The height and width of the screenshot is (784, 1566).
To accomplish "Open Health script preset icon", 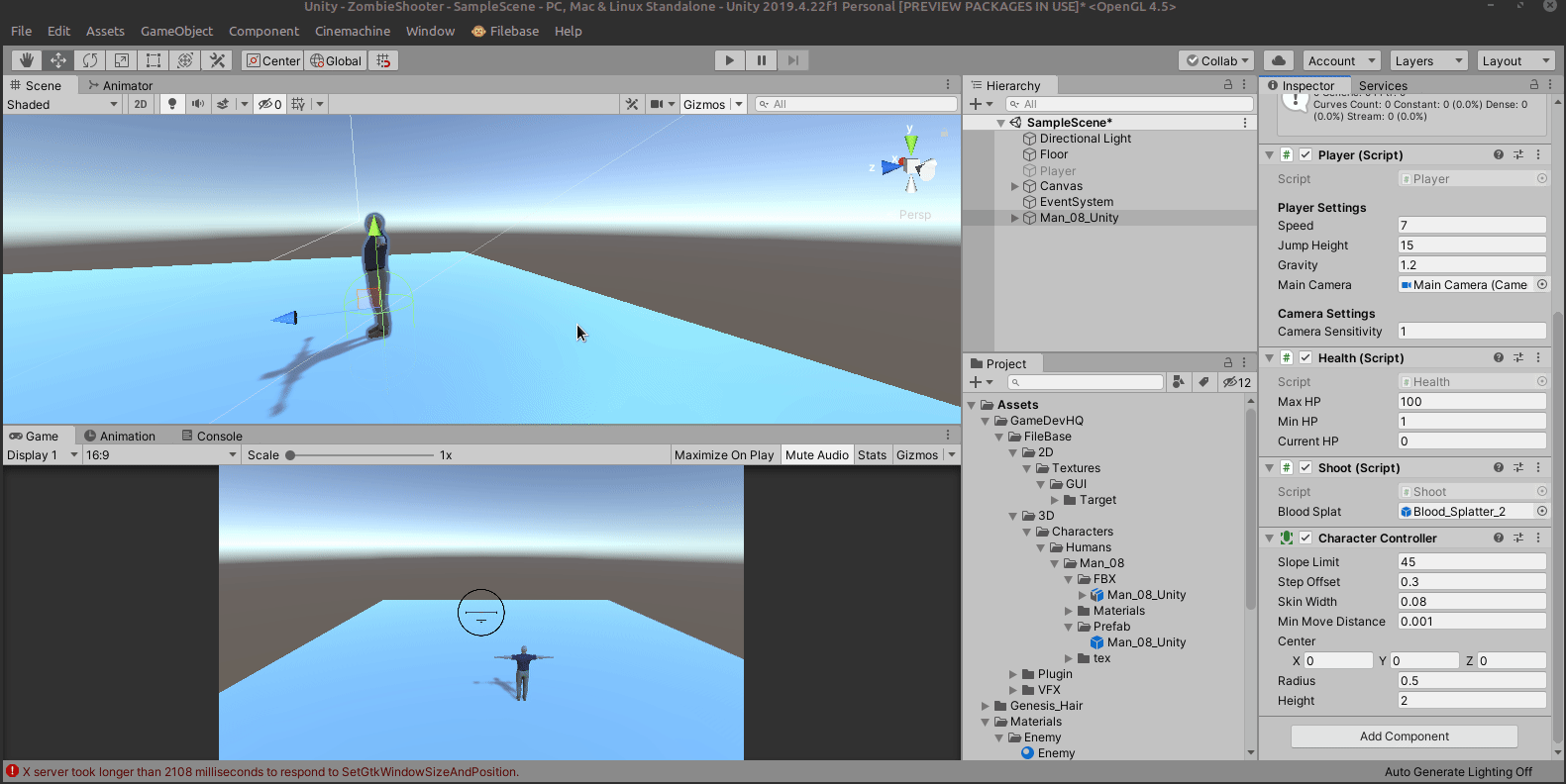I will coord(1518,357).
